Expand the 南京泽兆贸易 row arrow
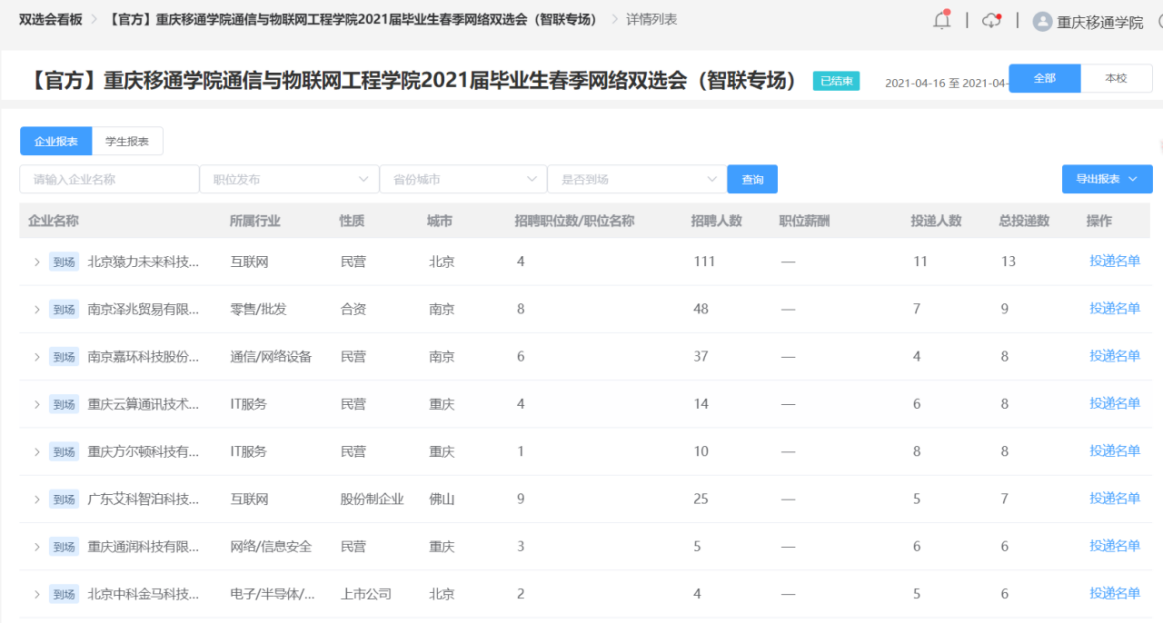Screen dimensions: 1163x623 (37, 310)
